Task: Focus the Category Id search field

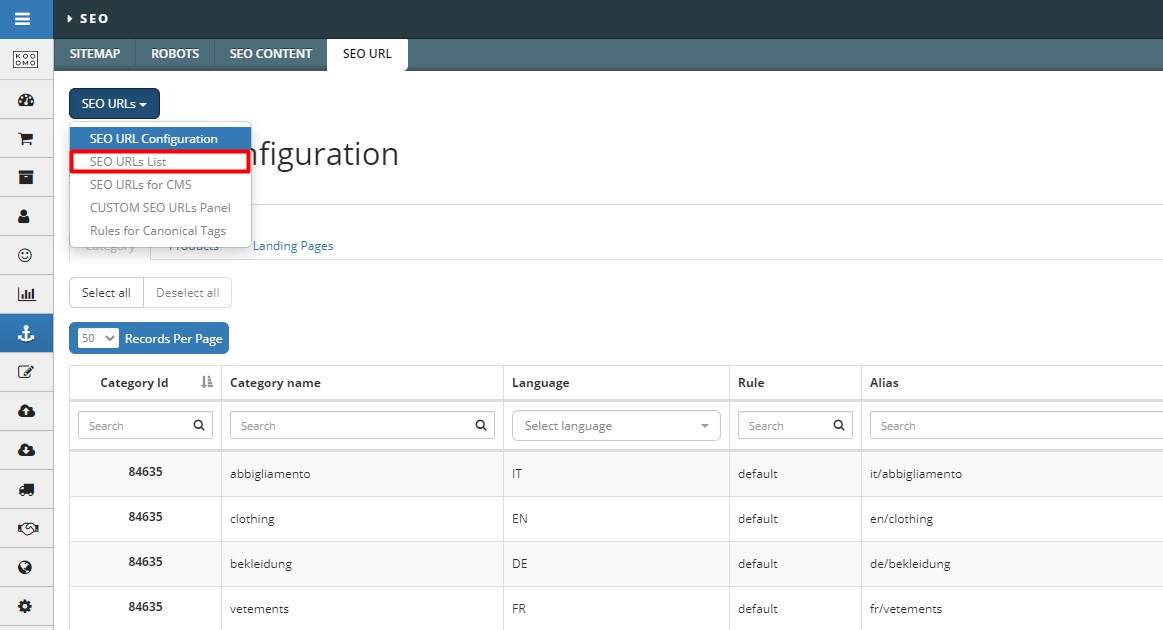Action: [145, 425]
